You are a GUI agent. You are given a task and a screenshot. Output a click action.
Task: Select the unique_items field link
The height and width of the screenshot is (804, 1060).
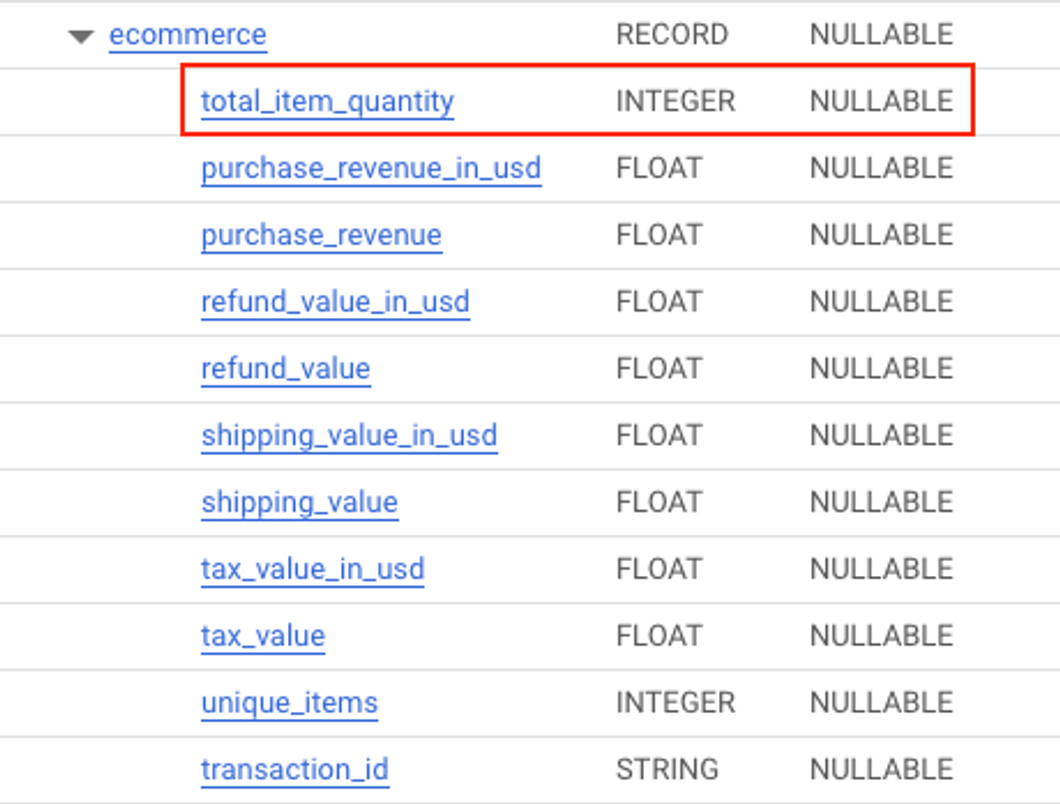289,703
